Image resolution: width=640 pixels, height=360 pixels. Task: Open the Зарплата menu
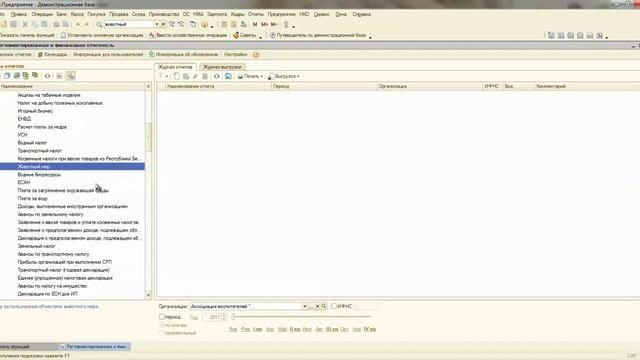pos(217,14)
